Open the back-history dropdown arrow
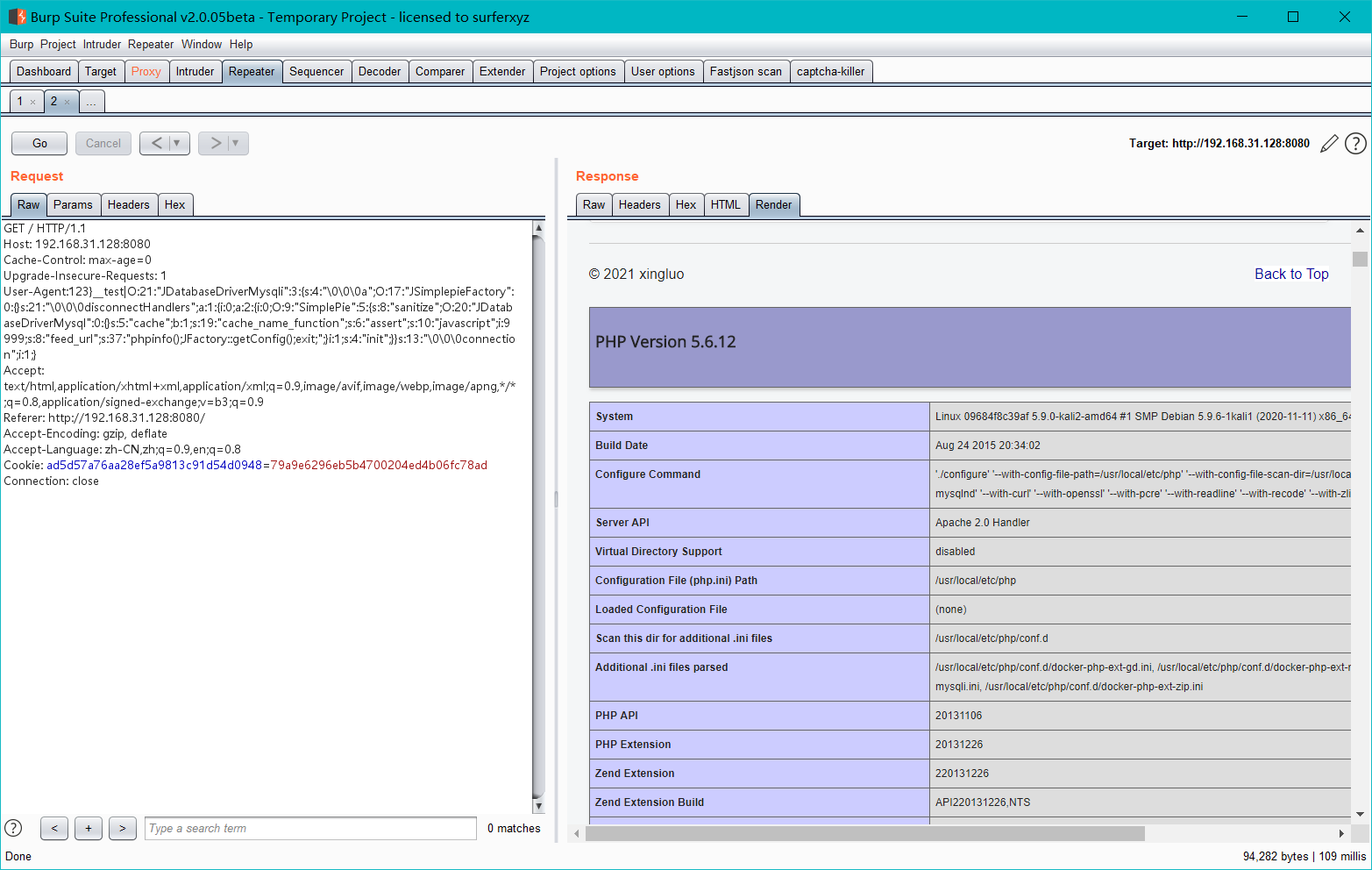Screen dimensions: 1372x870 coord(175,143)
